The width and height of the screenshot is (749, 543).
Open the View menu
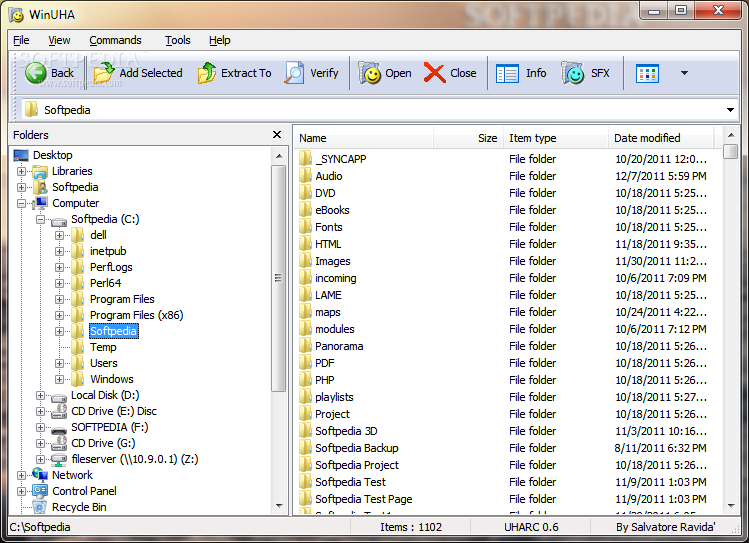pos(59,40)
